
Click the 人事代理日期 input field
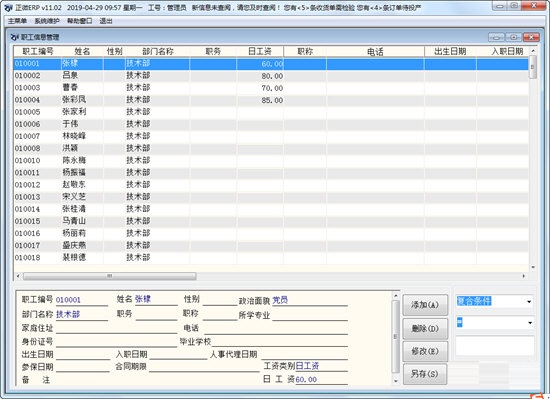[304, 354]
